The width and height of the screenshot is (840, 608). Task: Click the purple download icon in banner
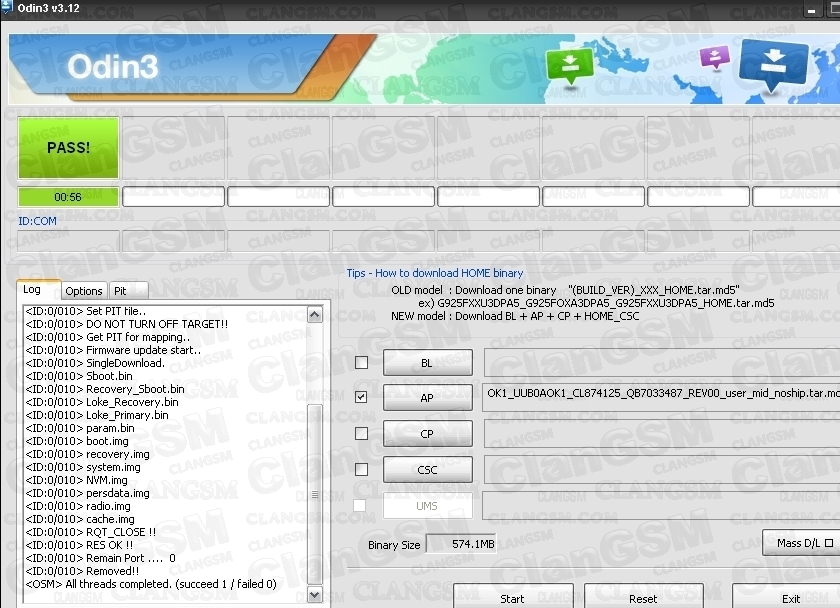(715, 57)
